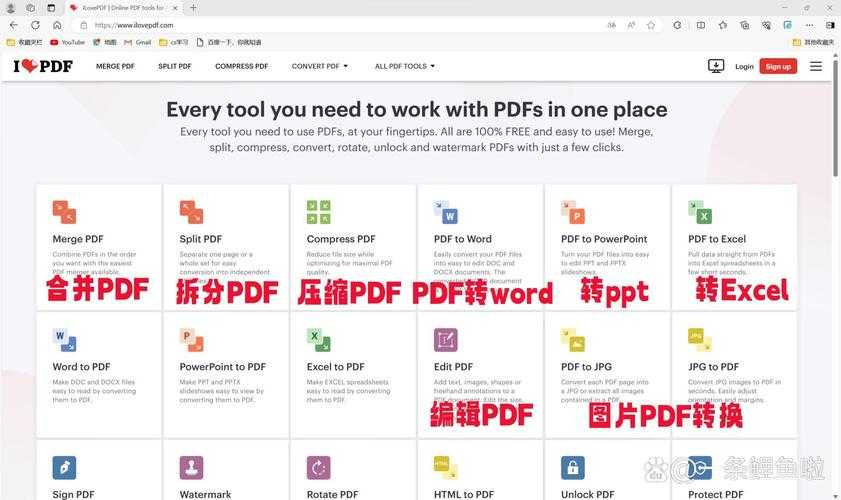Expand the CONVERT PDF dropdown
Image resolution: width=841 pixels, height=500 pixels.
click(x=320, y=66)
